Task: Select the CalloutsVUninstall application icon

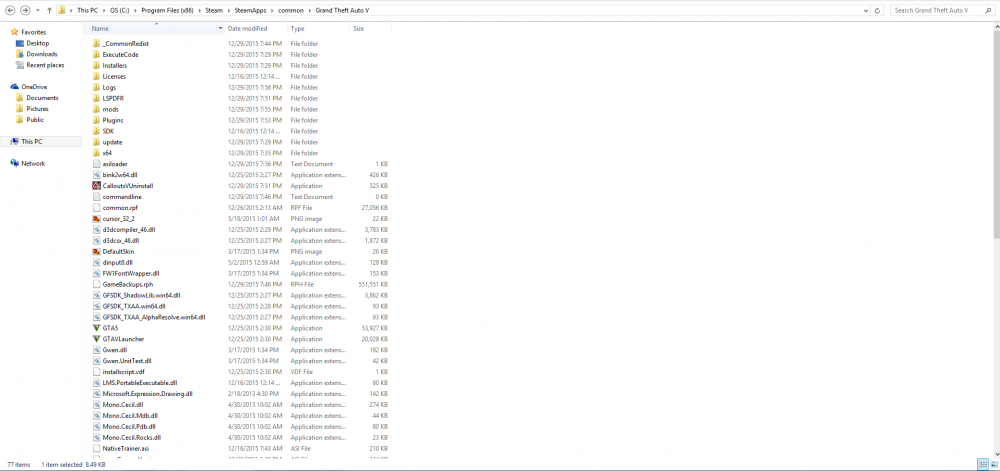Action: (96, 185)
